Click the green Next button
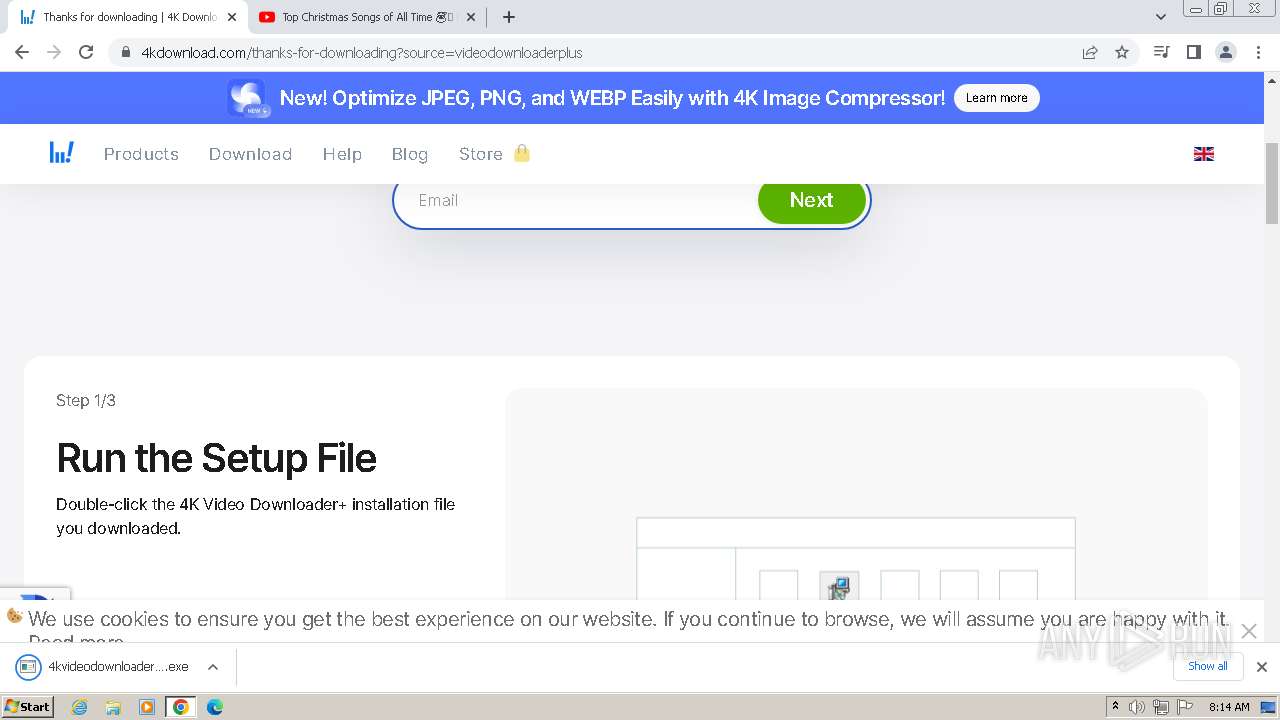Image resolution: width=1280 pixels, height=720 pixels. pos(811,200)
